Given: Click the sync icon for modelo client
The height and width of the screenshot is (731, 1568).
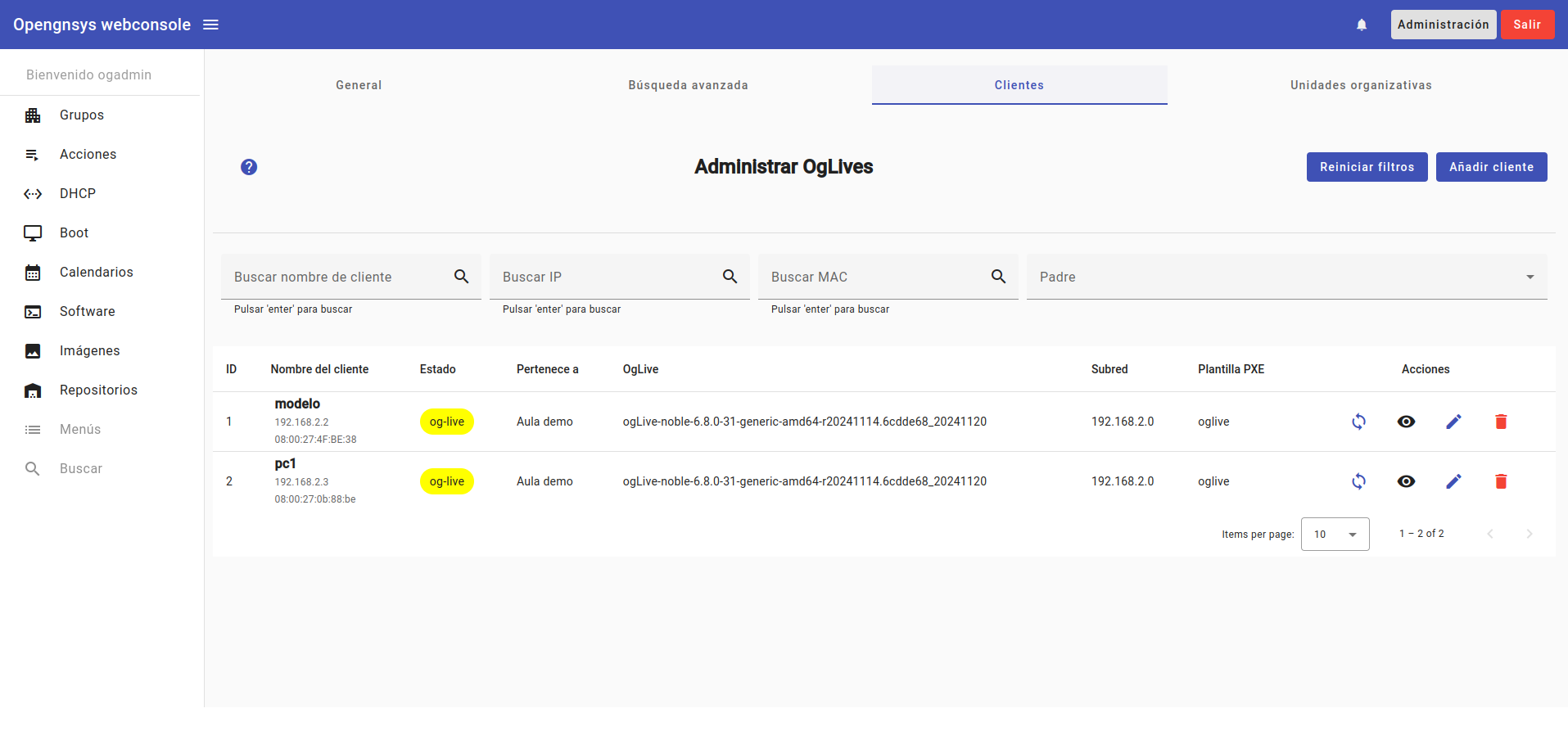Looking at the screenshot, I should coord(1358,422).
